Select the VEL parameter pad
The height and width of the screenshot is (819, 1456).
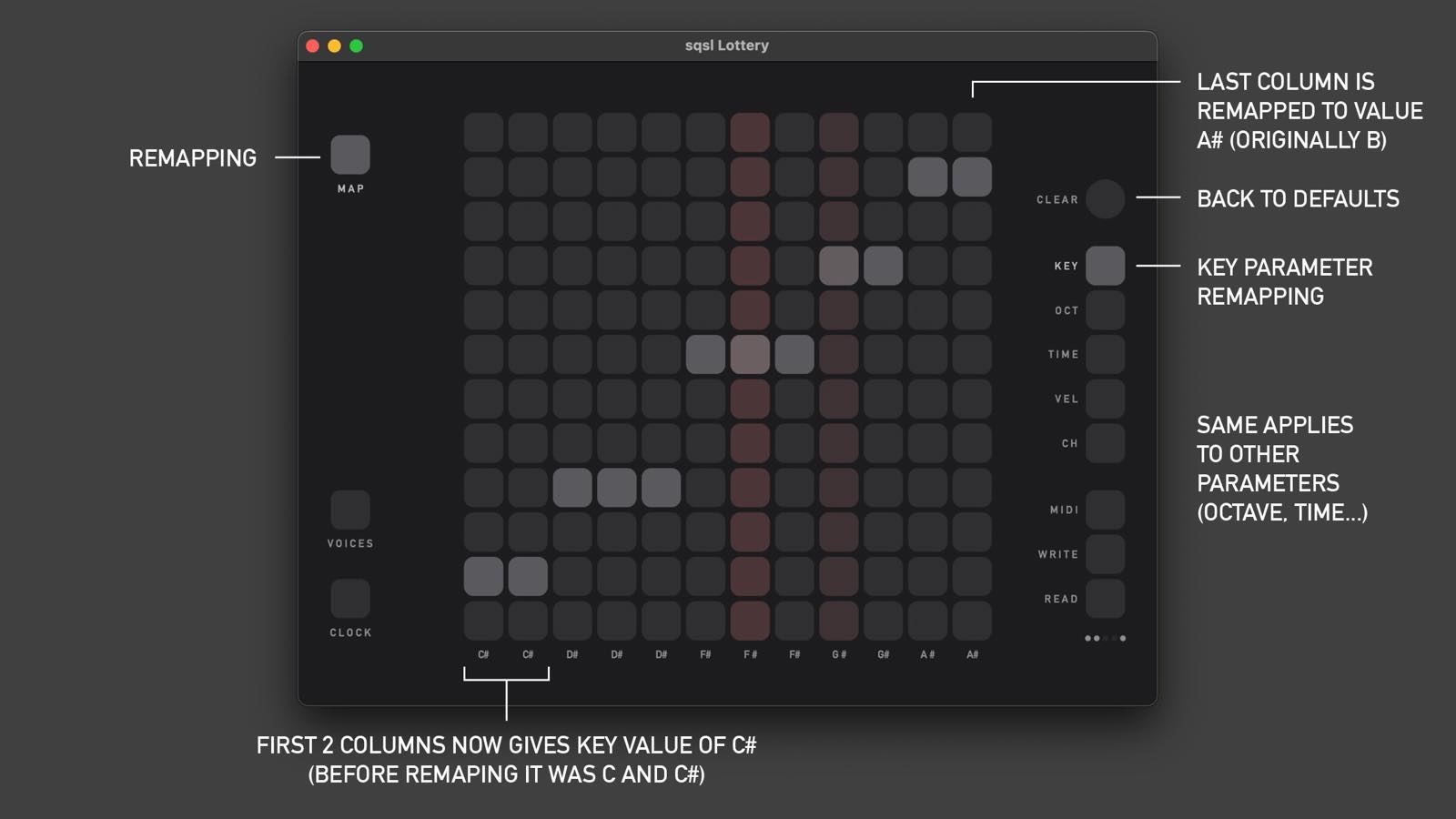click(x=1106, y=399)
